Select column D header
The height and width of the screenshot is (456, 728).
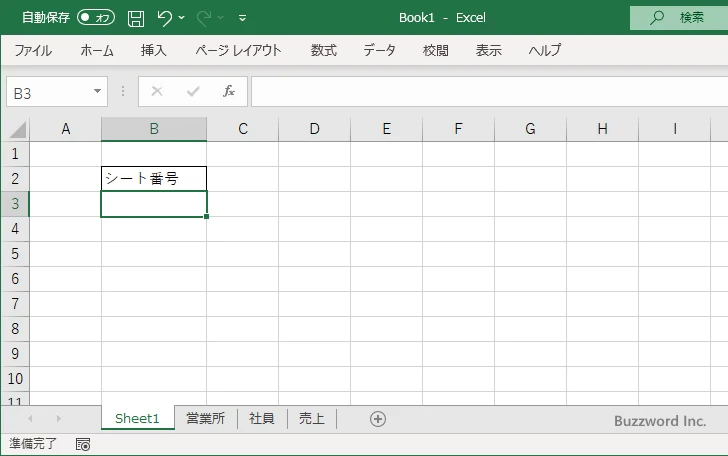(315, 129)
